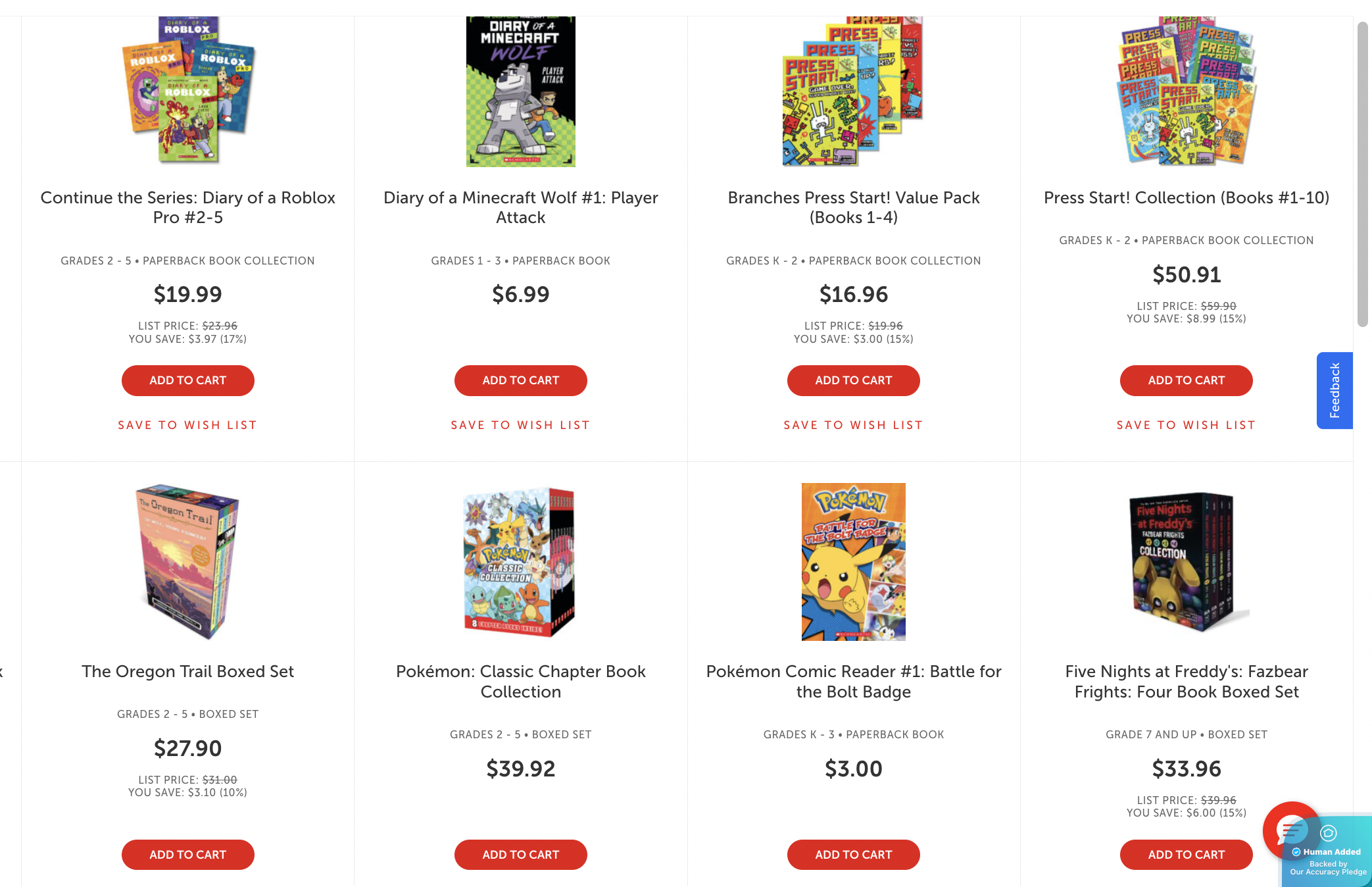Save Diary of a Minecraft Wolf to wish list
Viewport: 1372px width, 887px height.
point(520,424)
